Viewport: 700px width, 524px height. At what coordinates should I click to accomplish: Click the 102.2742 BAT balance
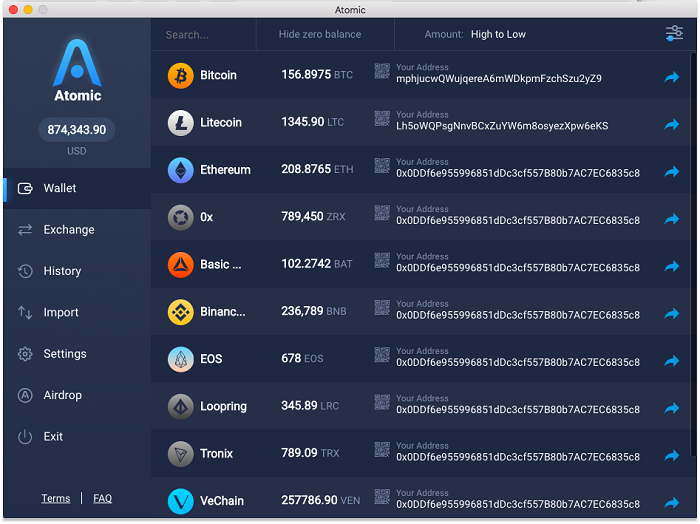pos(317,264)
